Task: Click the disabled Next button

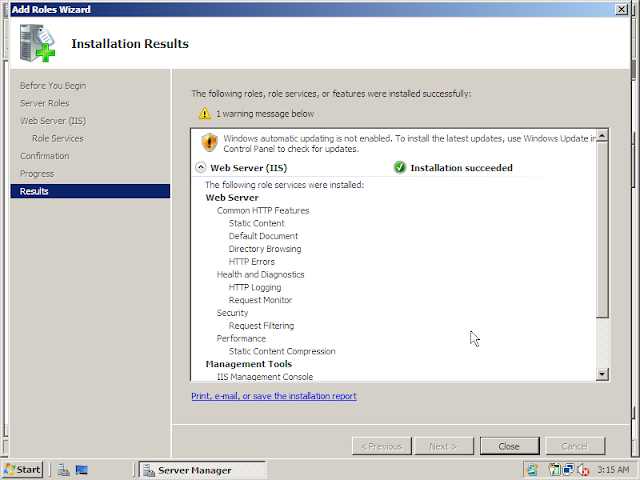Action: pos(444,446)
